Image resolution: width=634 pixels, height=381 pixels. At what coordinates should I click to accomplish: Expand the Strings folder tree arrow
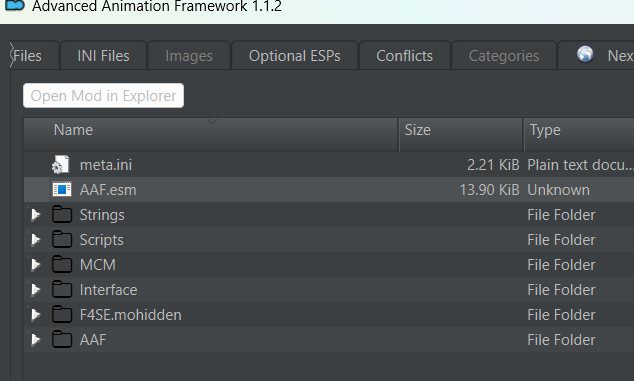coord(36,214)
